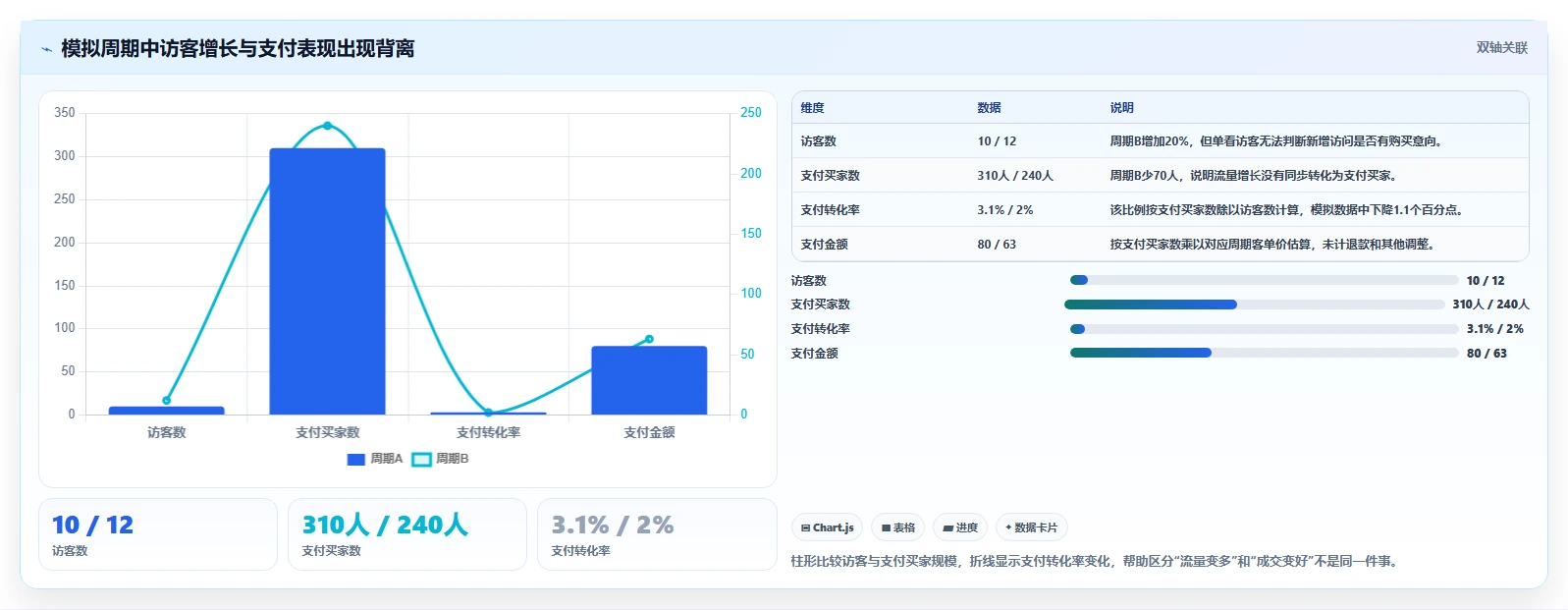Click the title 模拟周期中访客增长与支付表现出现背离
This screenshot has width=1568, height=610.
(x=238, y=49)
